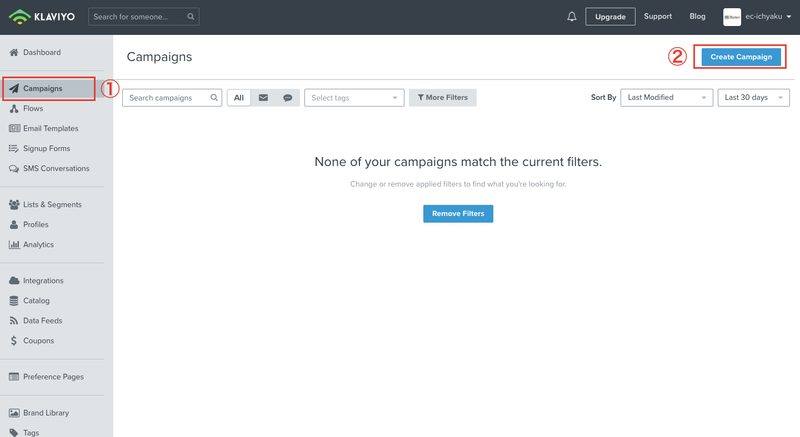Expand the ec-ichyaku account menu
The image size is (800, 437).
point(768,17)
